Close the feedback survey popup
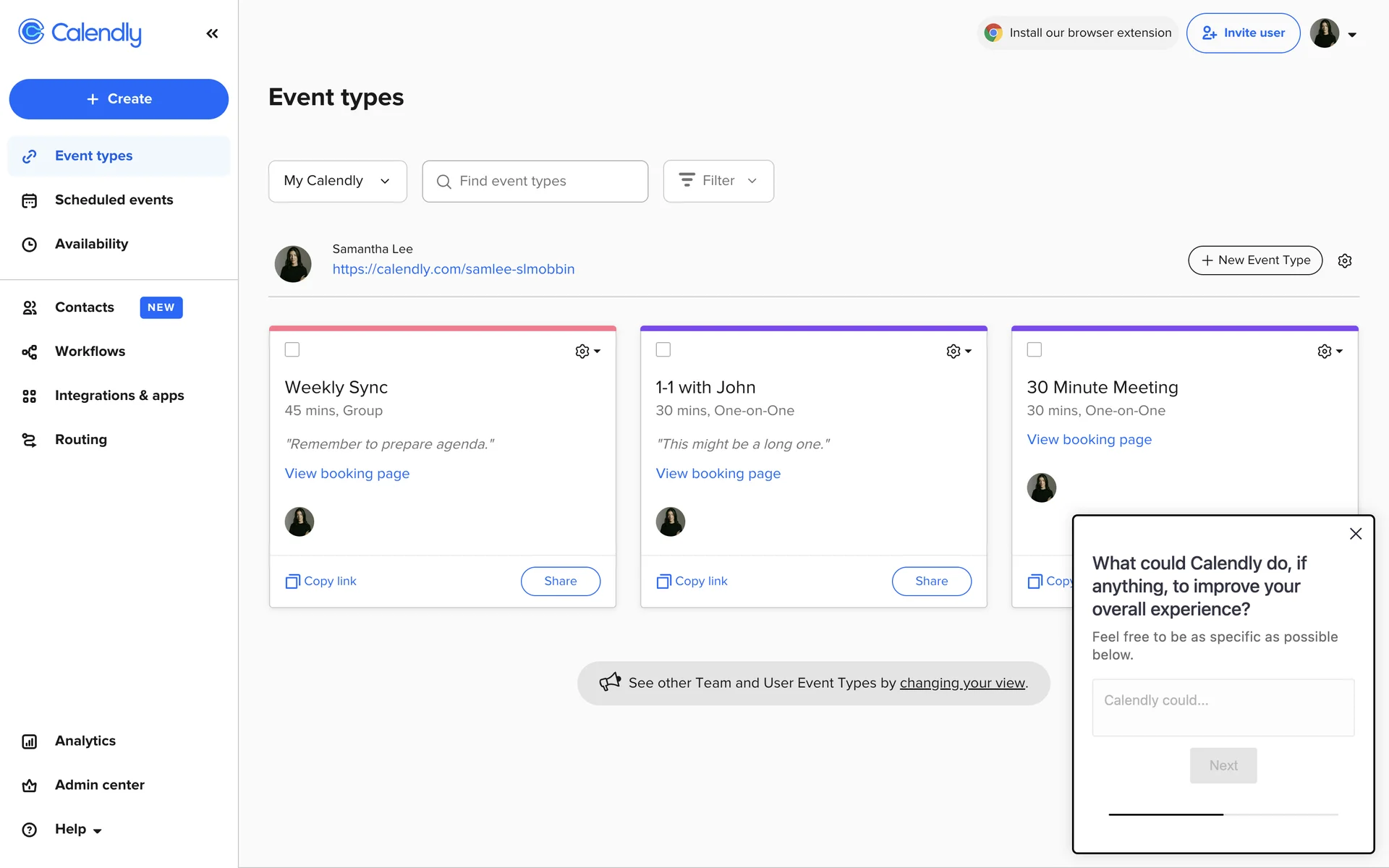Screen dimensions: 1389x868 pyautogui.click(x=1356, y=534)
